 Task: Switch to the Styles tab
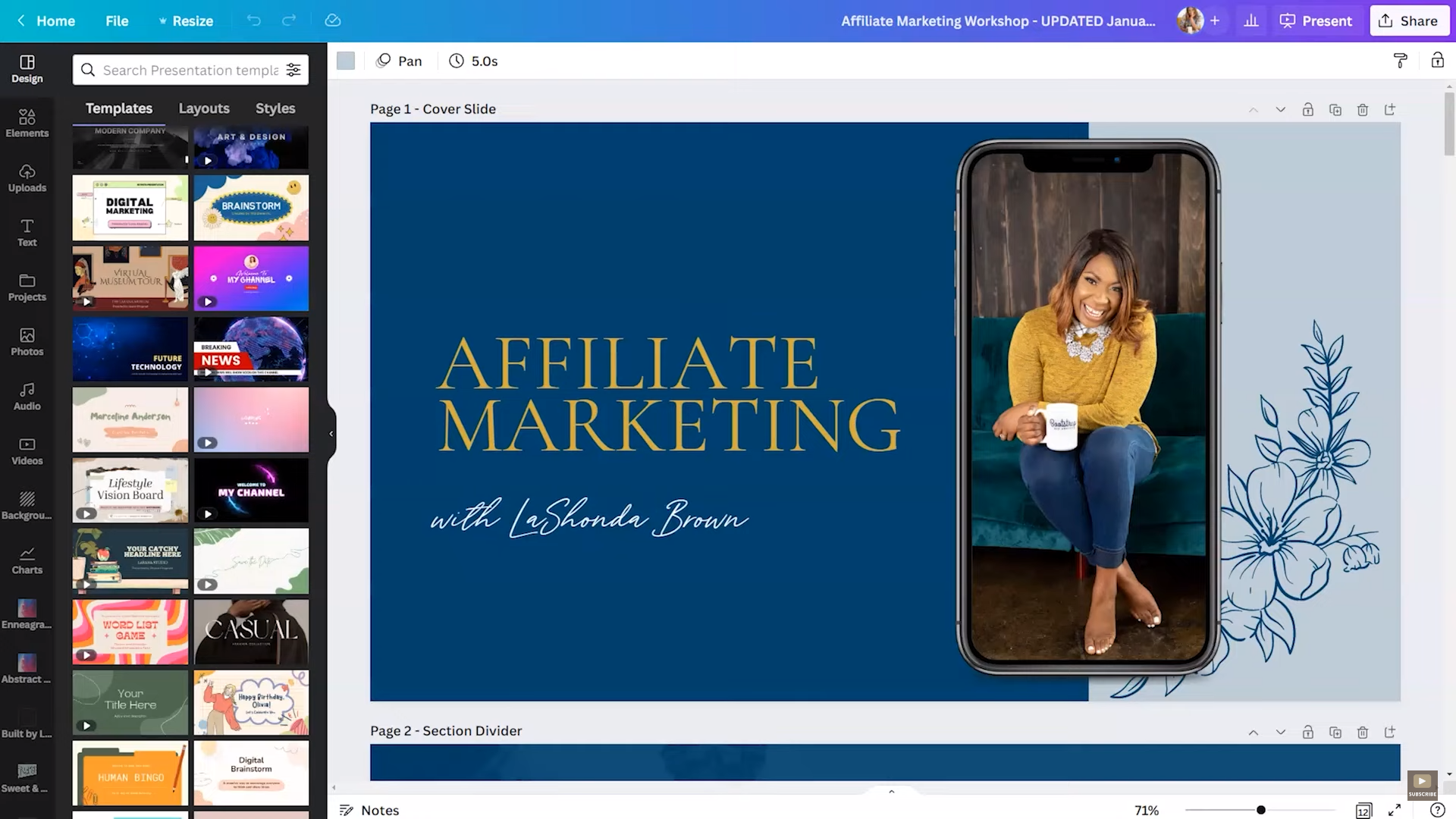point(275,108)
